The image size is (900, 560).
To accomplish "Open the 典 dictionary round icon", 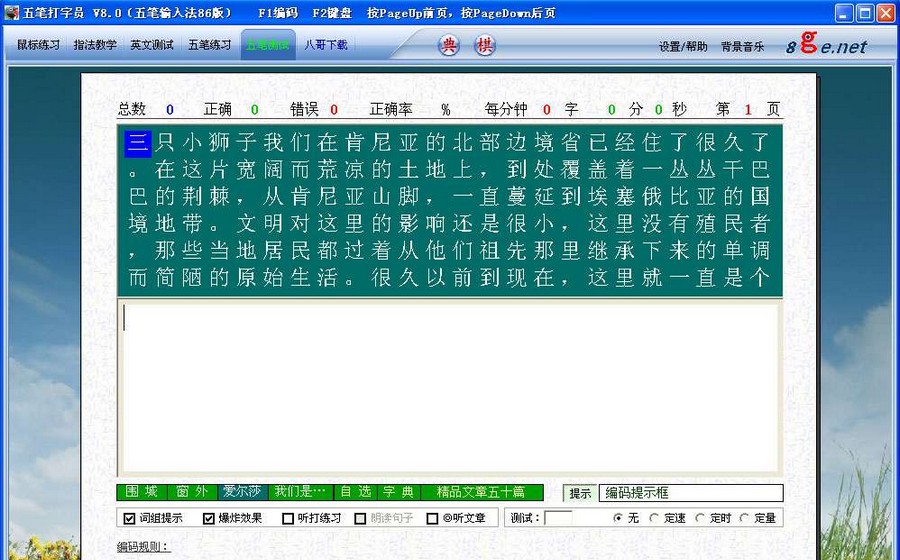I will pyautogui.click(x=449, y=45).
